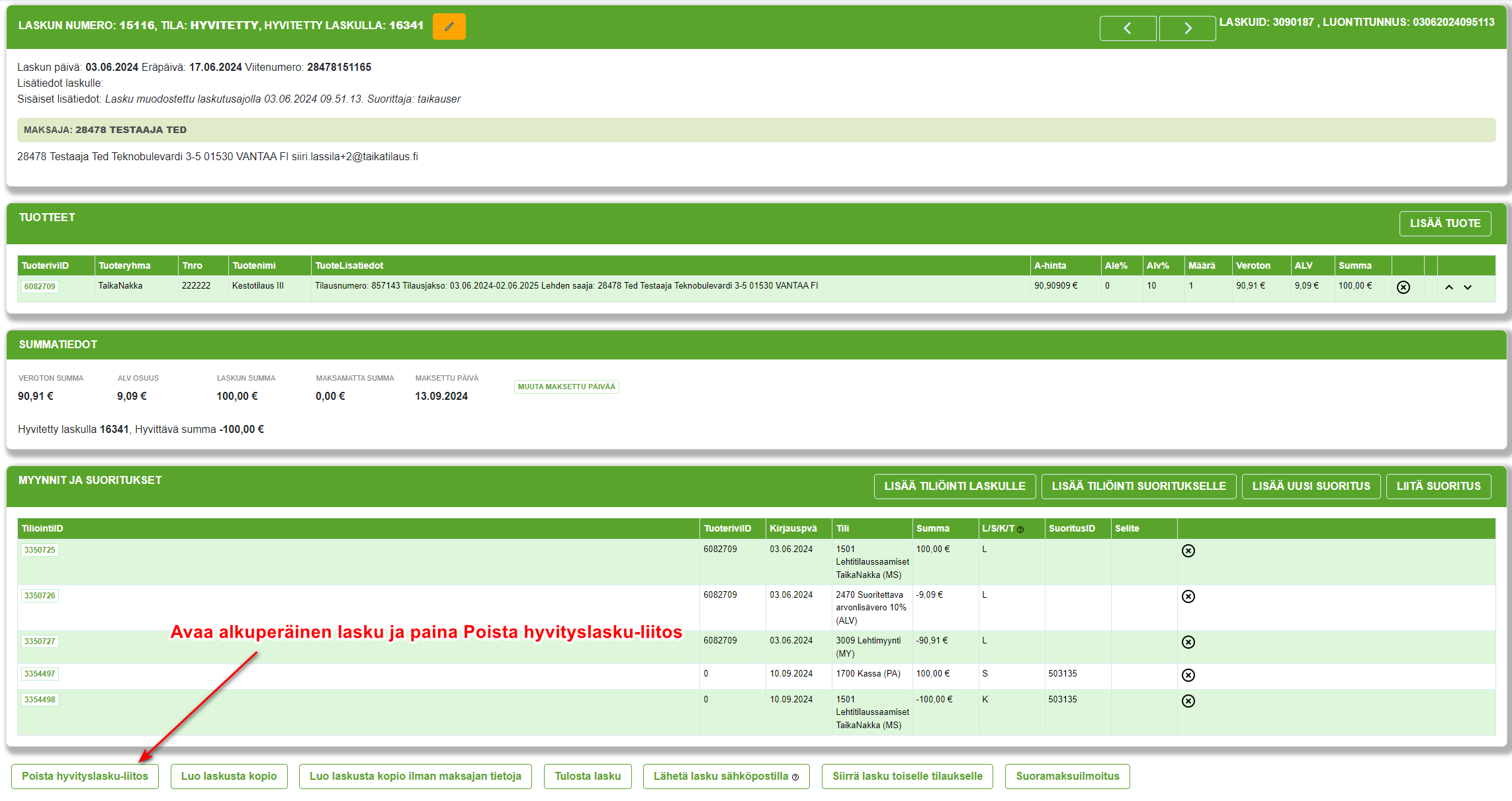Click SuoritusID column header

coord(1078,528)
